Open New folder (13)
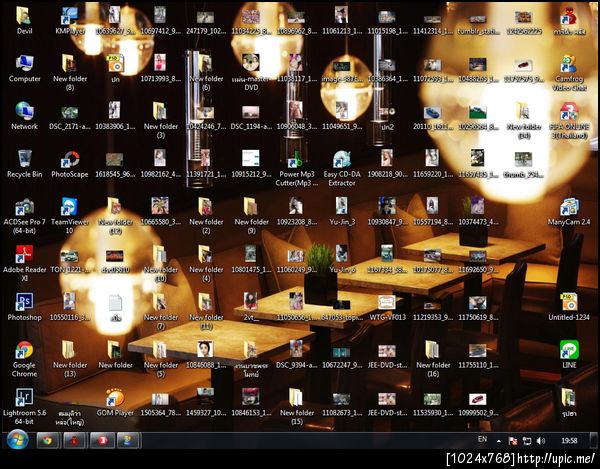 point(70,359)
